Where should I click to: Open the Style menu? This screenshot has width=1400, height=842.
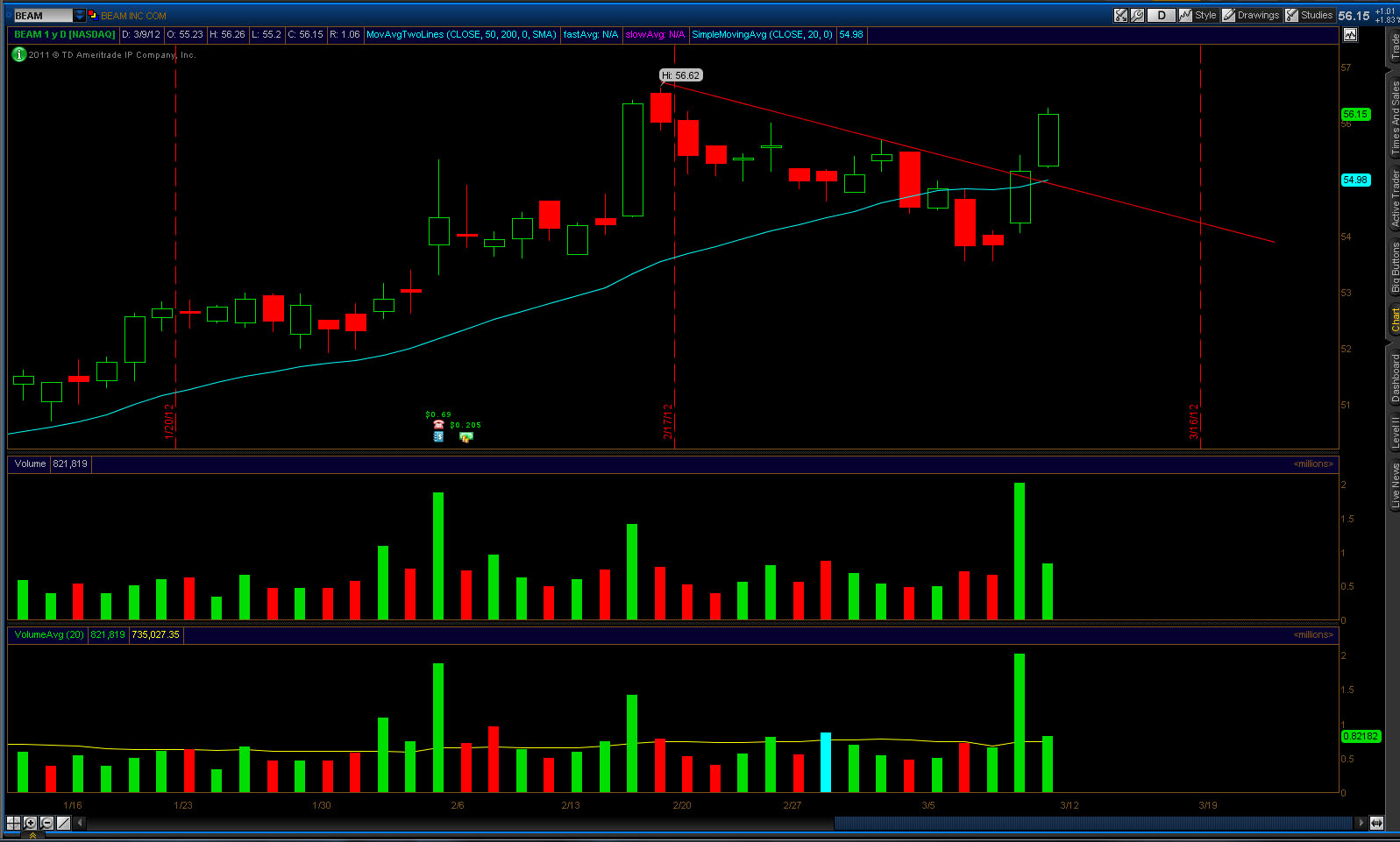[1198, 15]
